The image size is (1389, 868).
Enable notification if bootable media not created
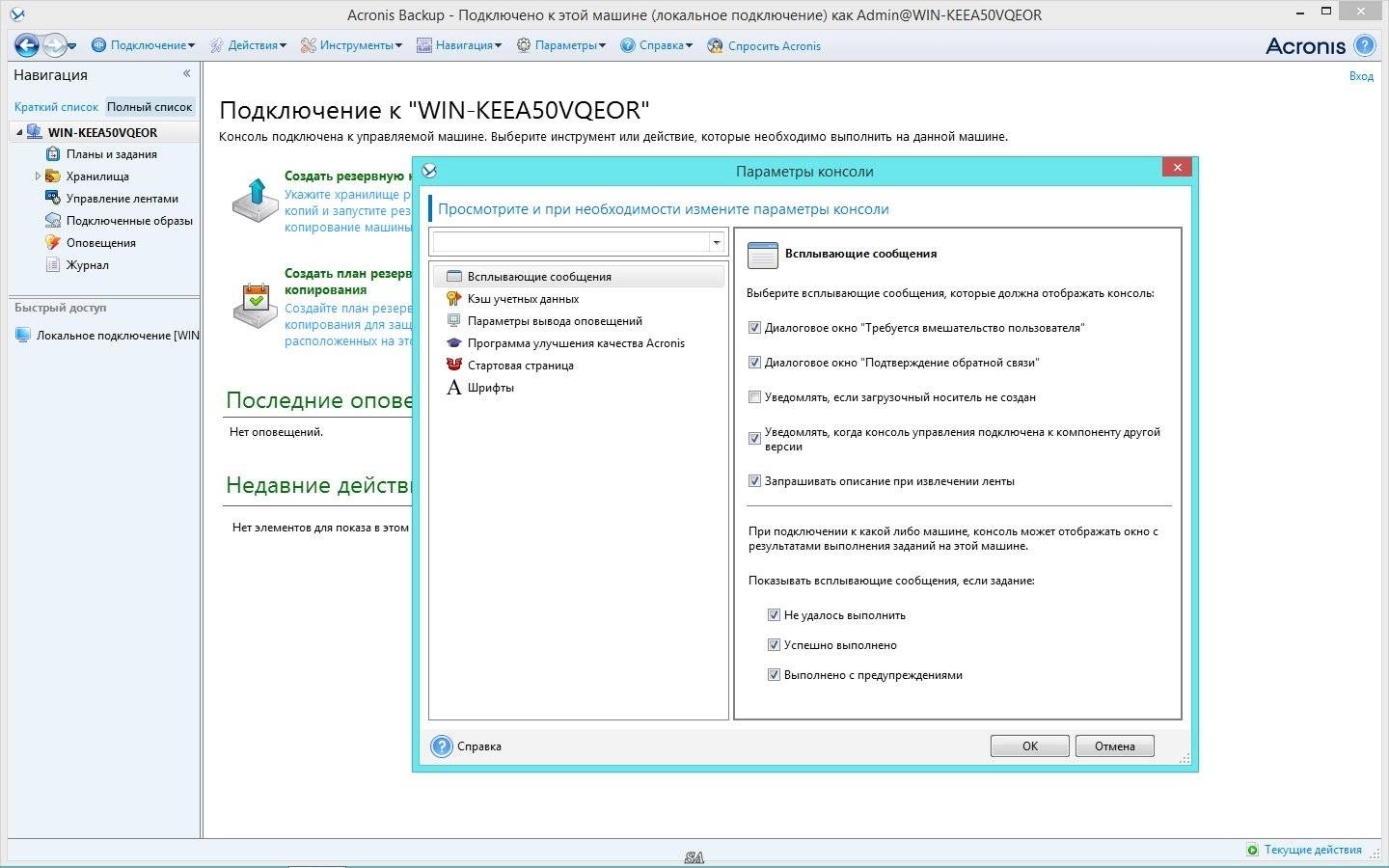pyautogui.click(x=755, y=397)
